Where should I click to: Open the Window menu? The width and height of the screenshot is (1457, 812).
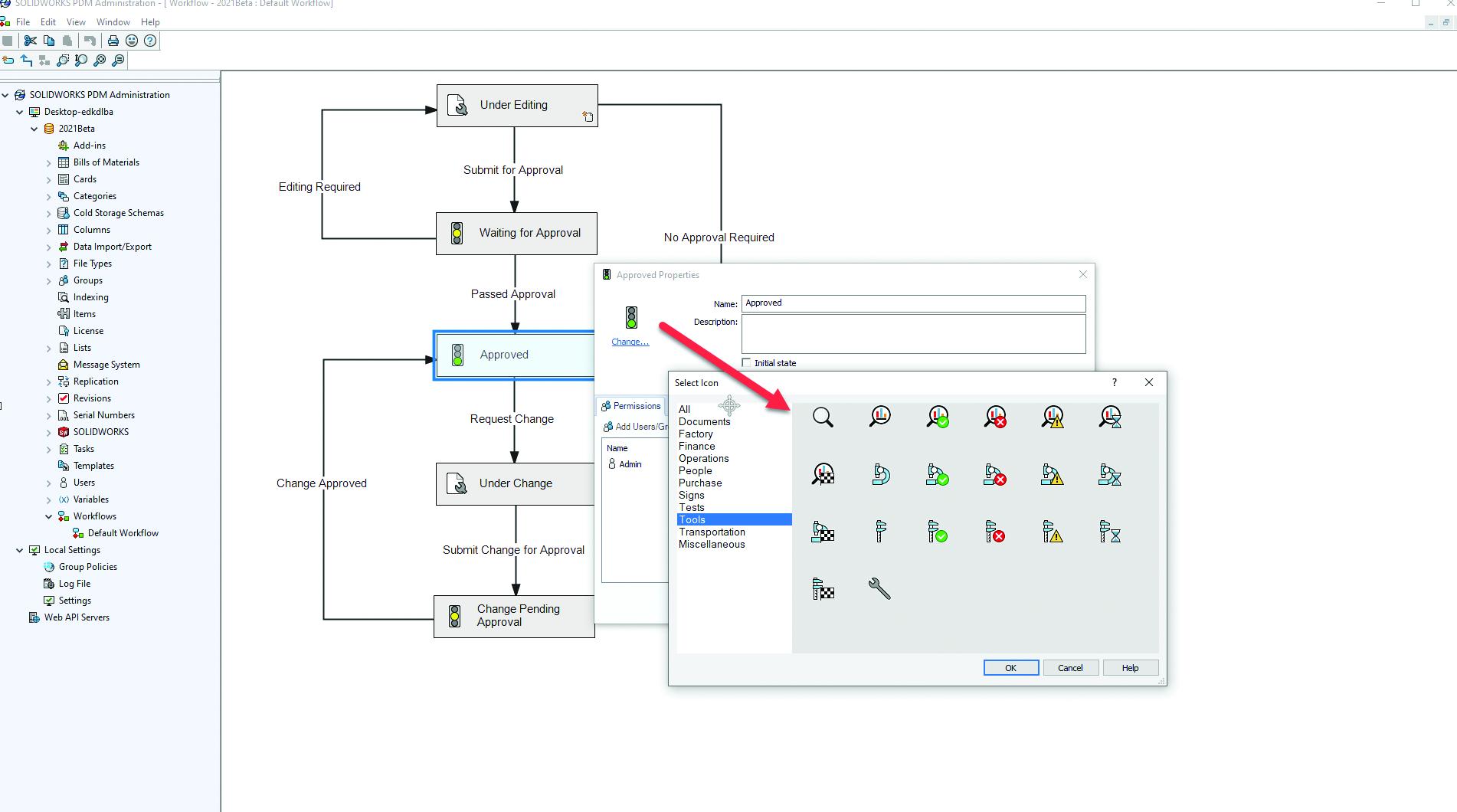coord(113,22)
